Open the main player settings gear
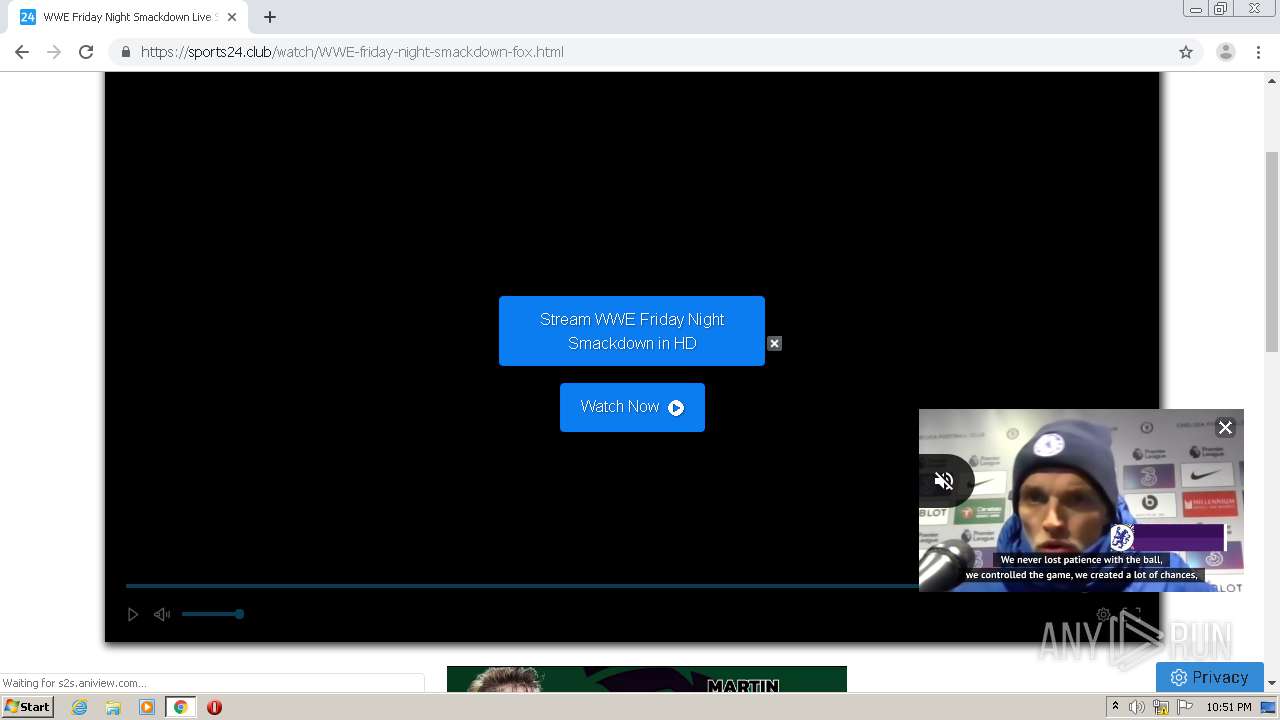This screenshot has height=720, width=1280. [x=1103, y=614]
